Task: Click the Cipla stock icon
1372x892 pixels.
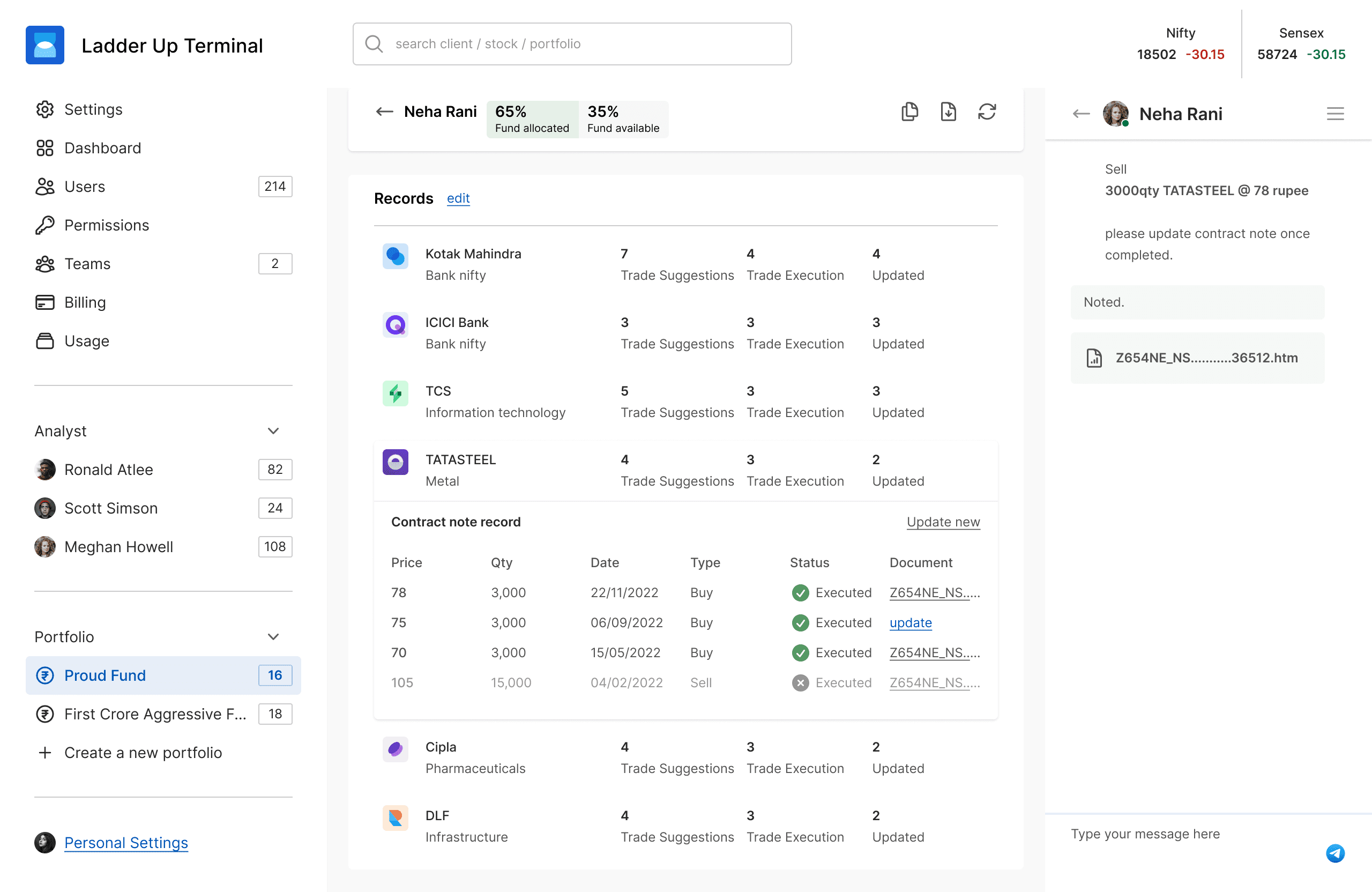Action: click(x=396, y=749)
